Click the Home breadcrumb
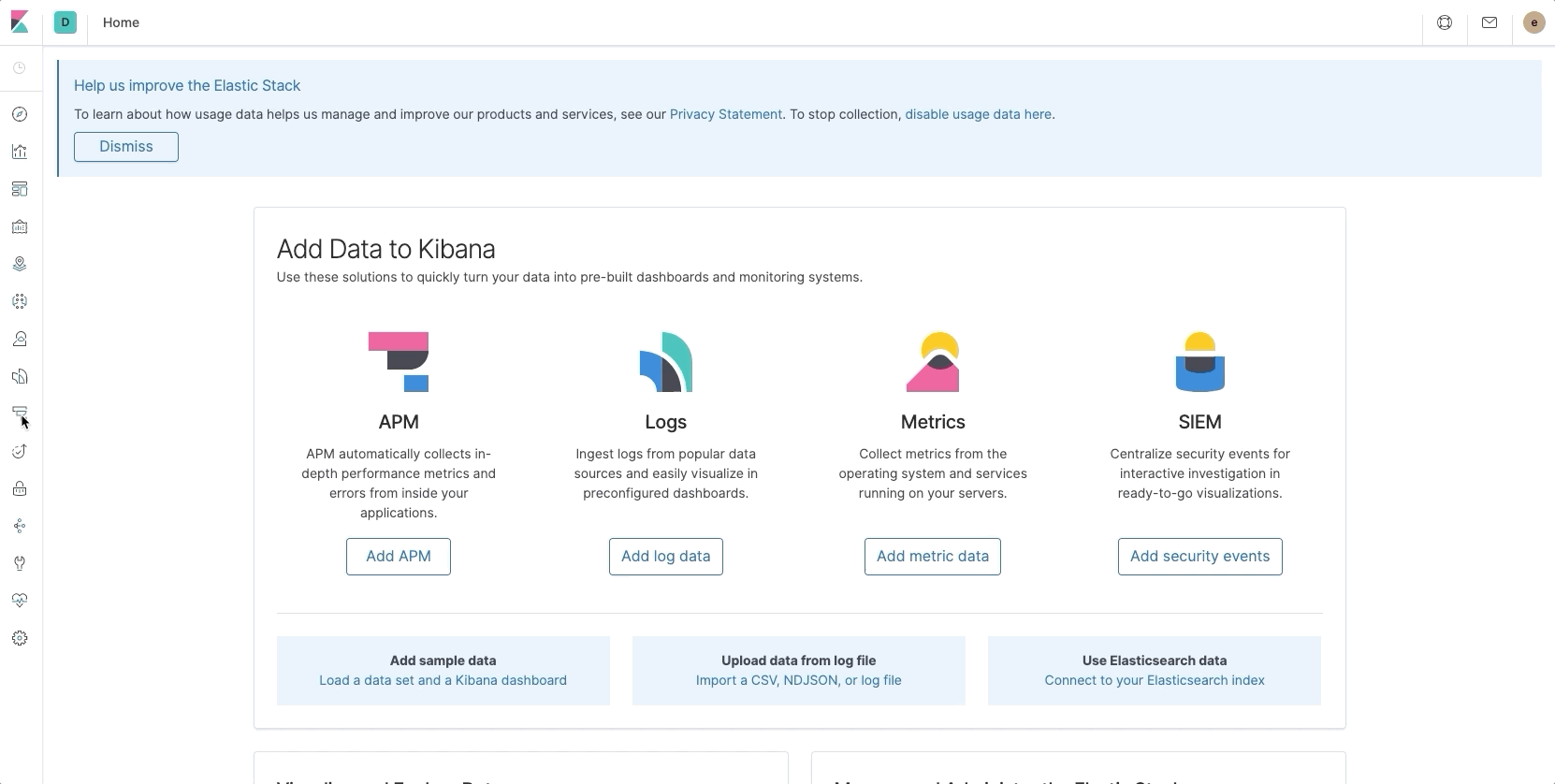1555x784 pixels. [121, 22]
